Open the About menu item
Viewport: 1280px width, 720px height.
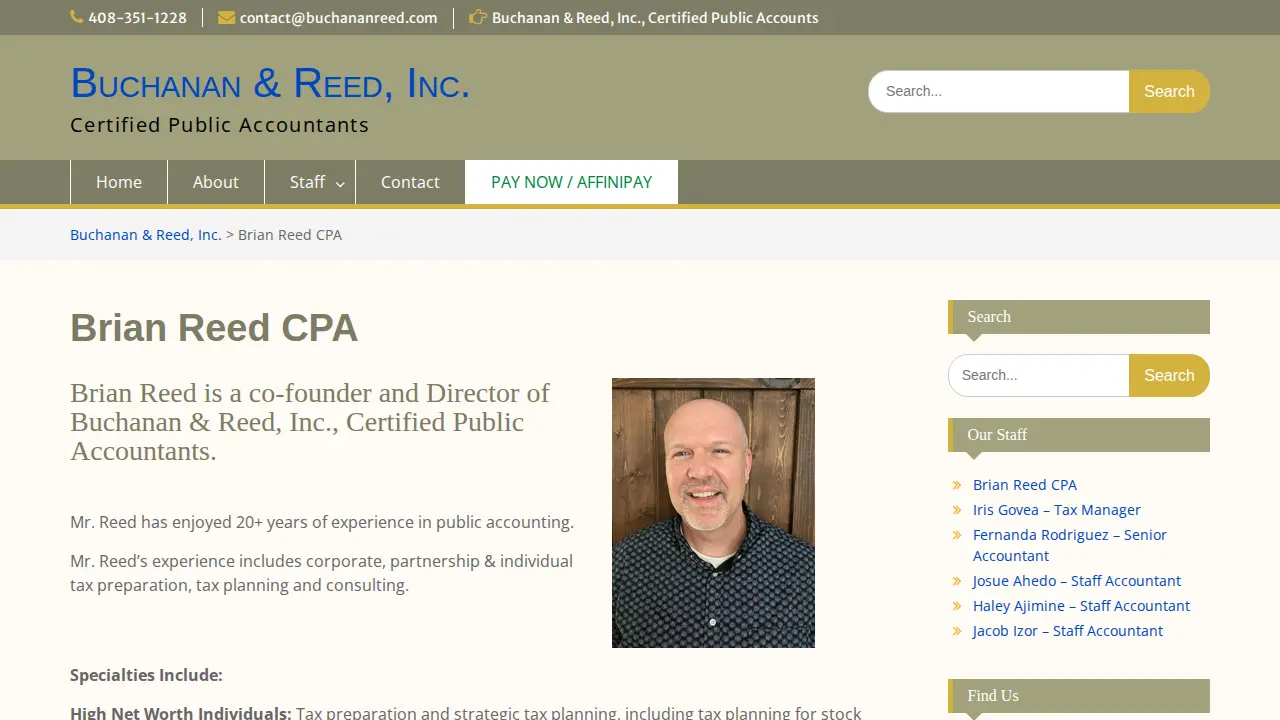tap(216, 182)
